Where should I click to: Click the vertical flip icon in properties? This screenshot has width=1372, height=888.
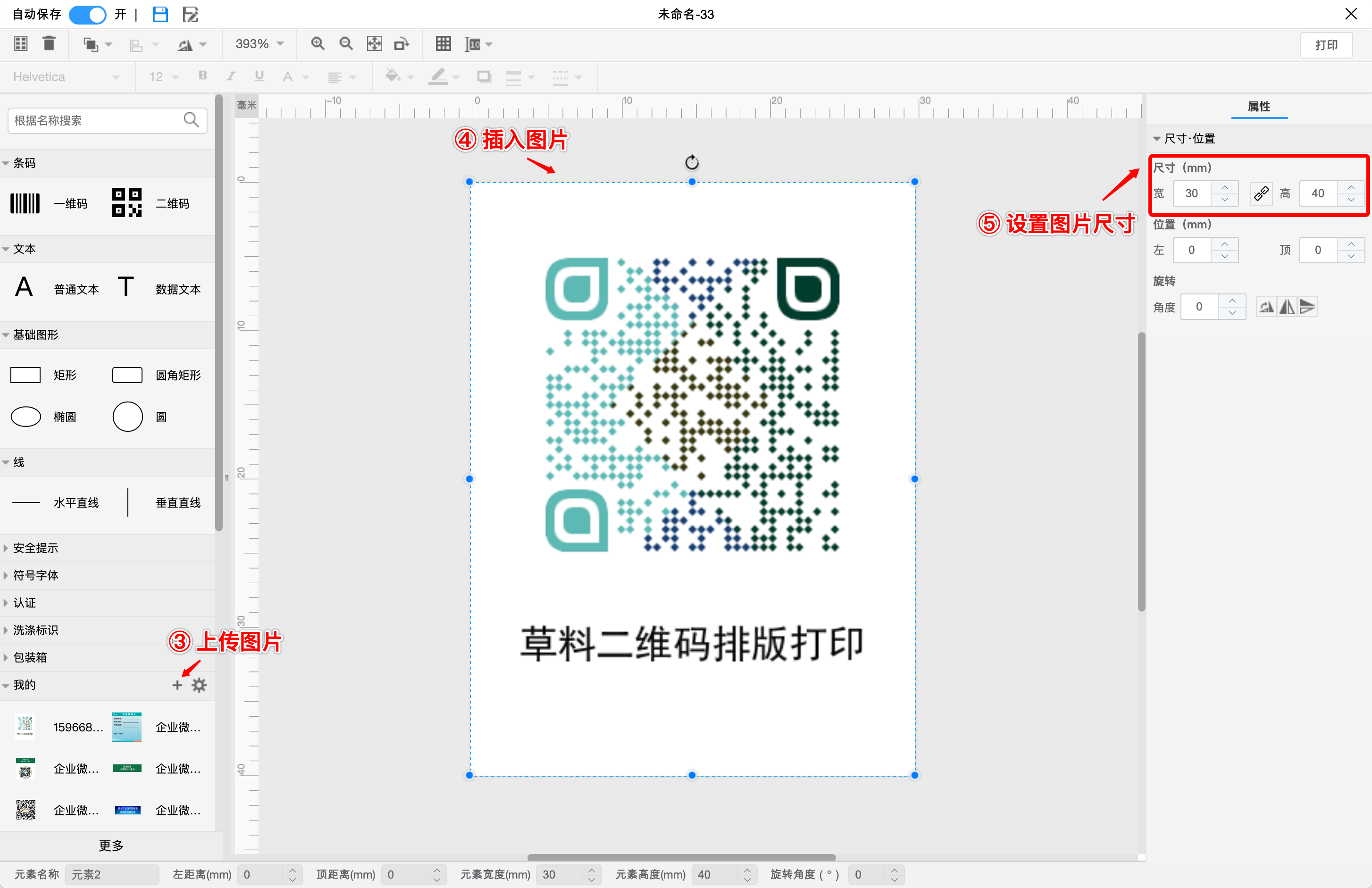coord(1308,307)
